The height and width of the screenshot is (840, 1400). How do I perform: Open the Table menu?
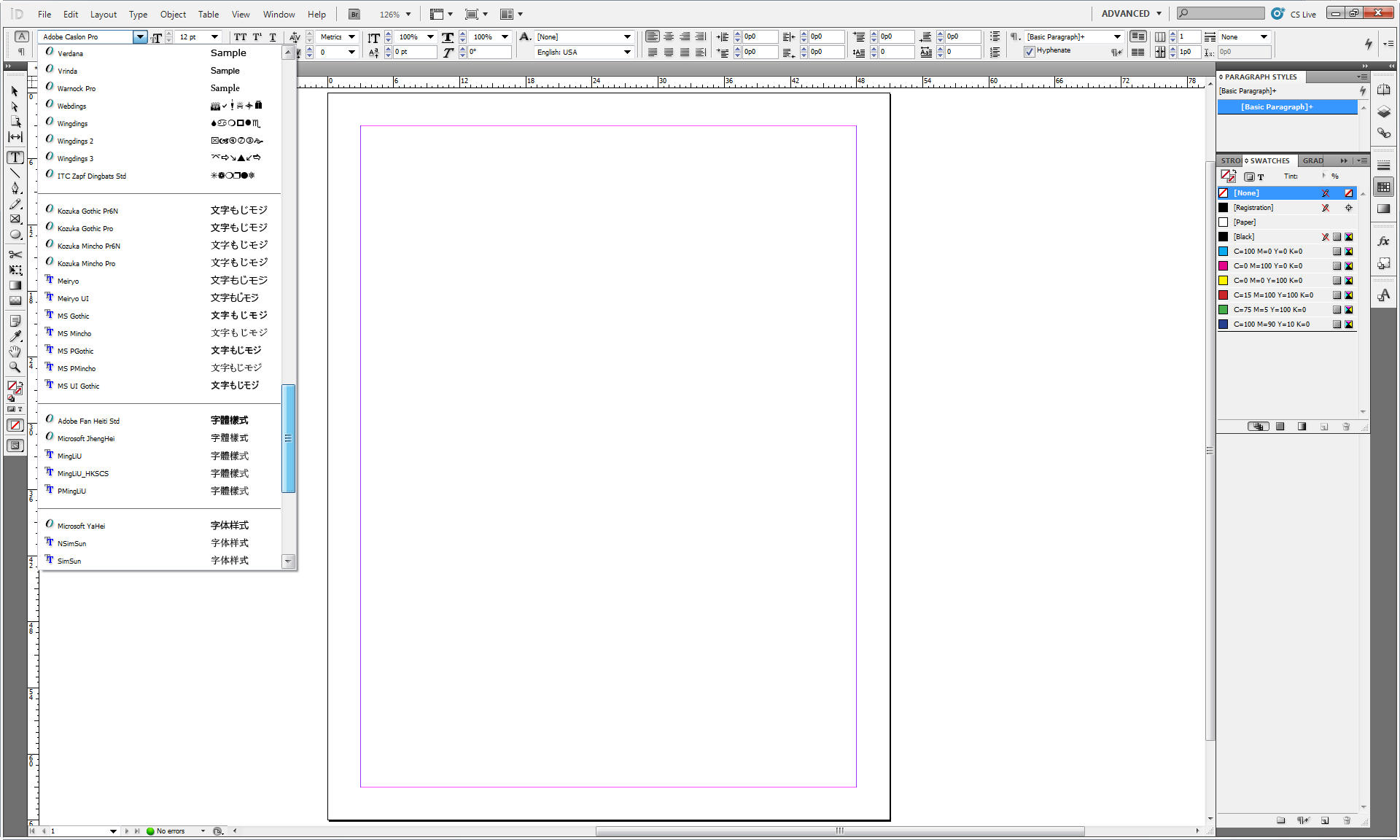click(209, 14)
